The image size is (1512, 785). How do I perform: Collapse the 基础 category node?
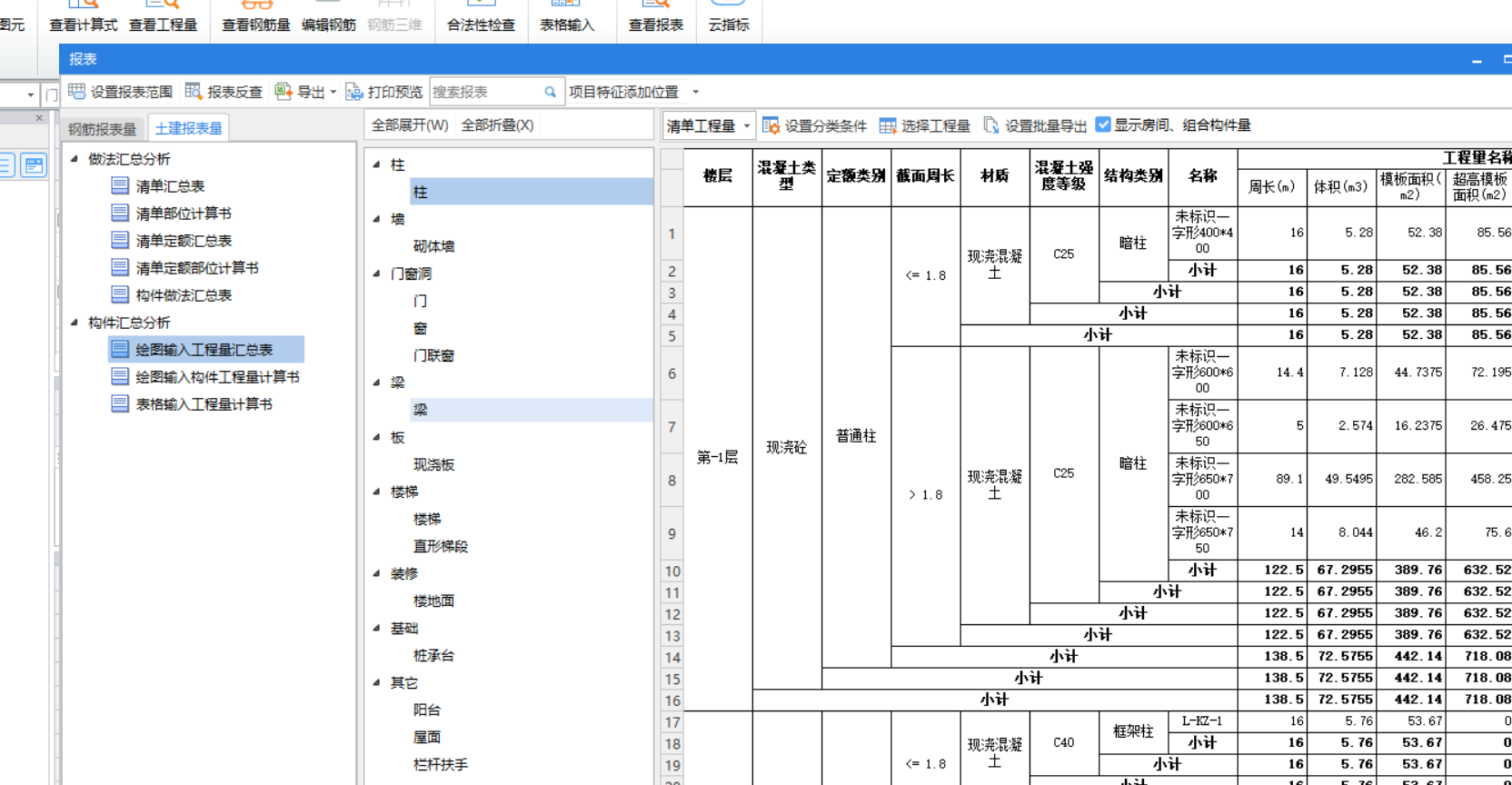point(376,628)
